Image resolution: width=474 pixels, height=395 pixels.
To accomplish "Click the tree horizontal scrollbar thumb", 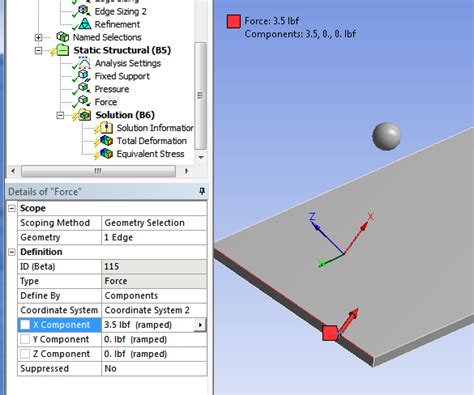I will [x=98, y=171].
